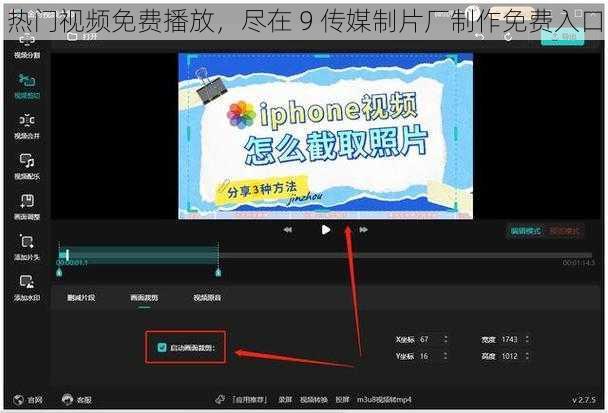Click the rewind button left of play
This screenshot has height=413, width=608.
coord(288,230)
